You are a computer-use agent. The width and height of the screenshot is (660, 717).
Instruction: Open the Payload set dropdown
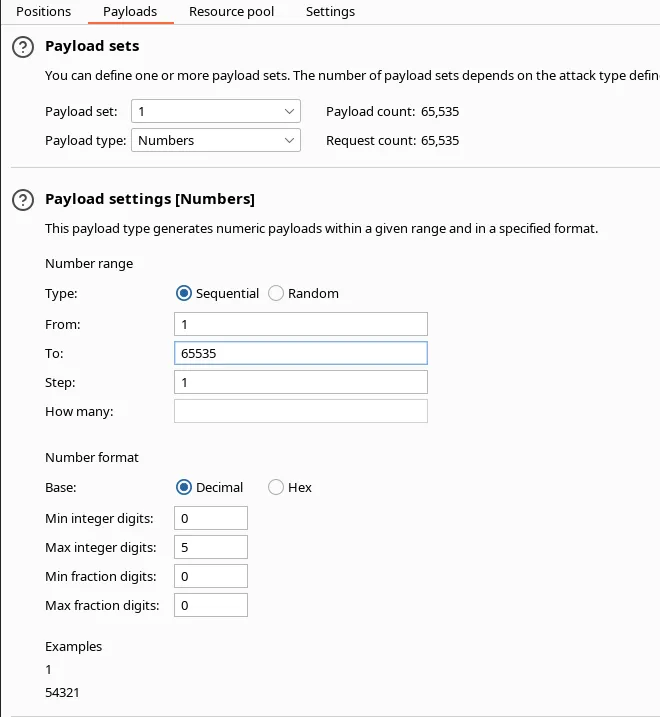(215, 112)
